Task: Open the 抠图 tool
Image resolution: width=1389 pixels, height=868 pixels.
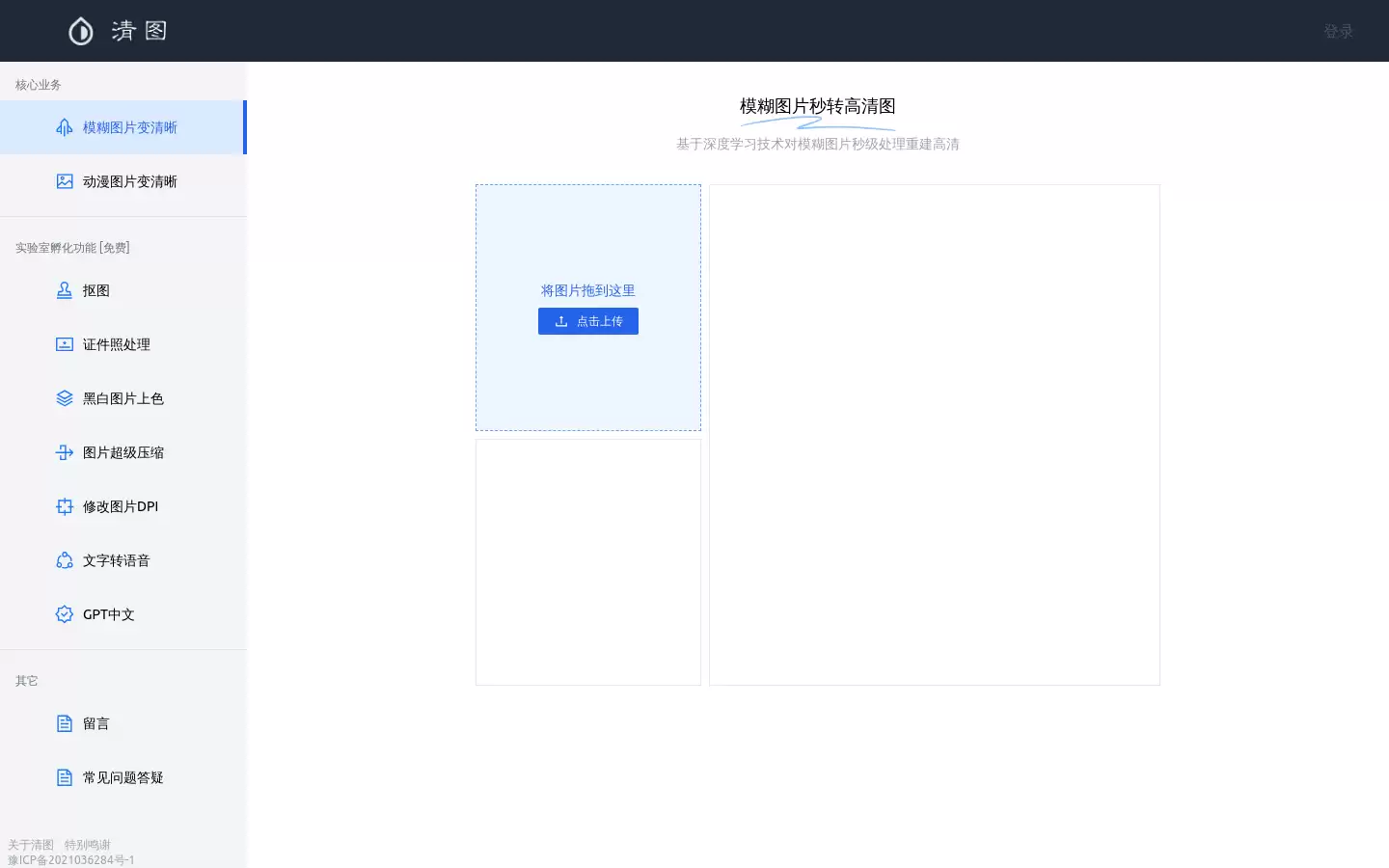Action: (123, 290)
